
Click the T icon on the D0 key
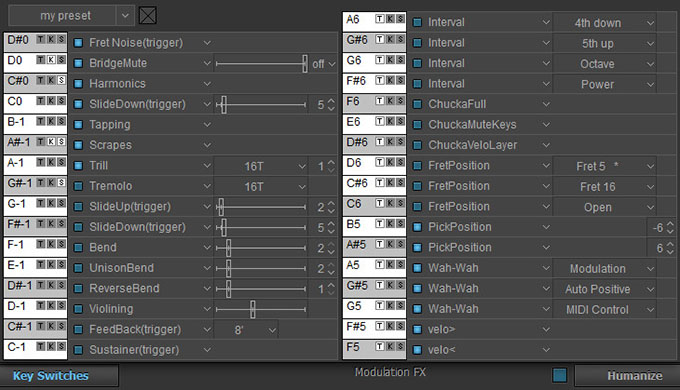41,60
